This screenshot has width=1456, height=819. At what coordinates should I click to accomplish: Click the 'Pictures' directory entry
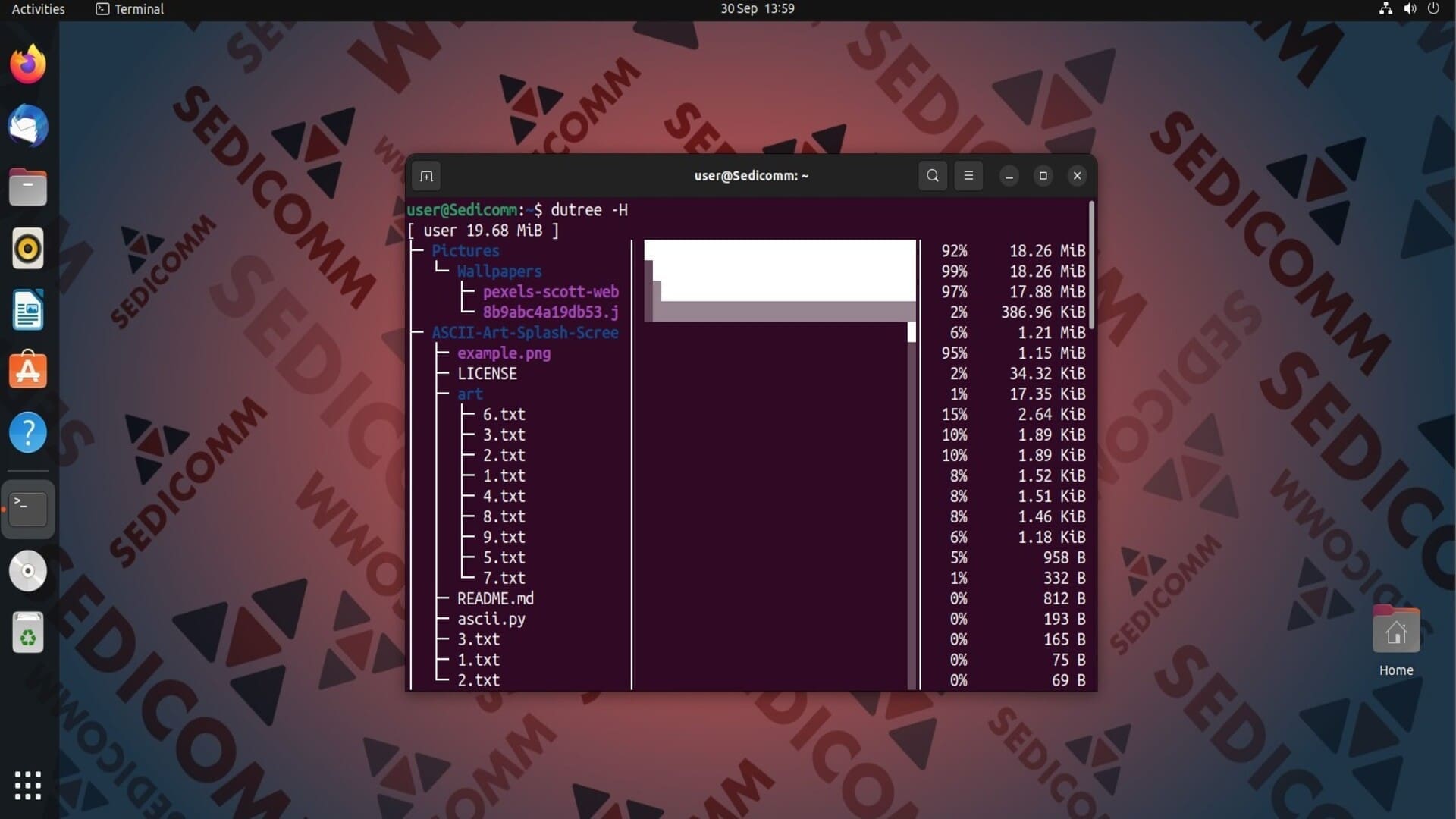click(x=465, y=251)
